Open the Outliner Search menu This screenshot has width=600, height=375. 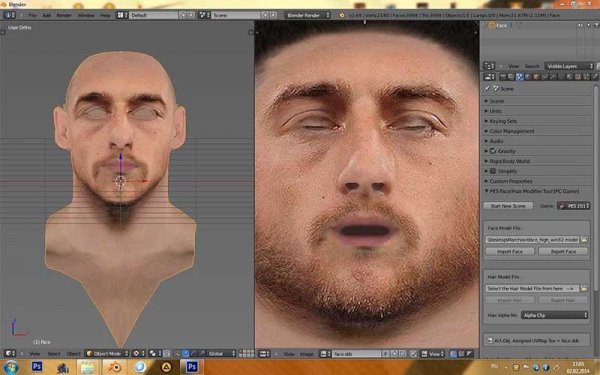pos(532,66)
